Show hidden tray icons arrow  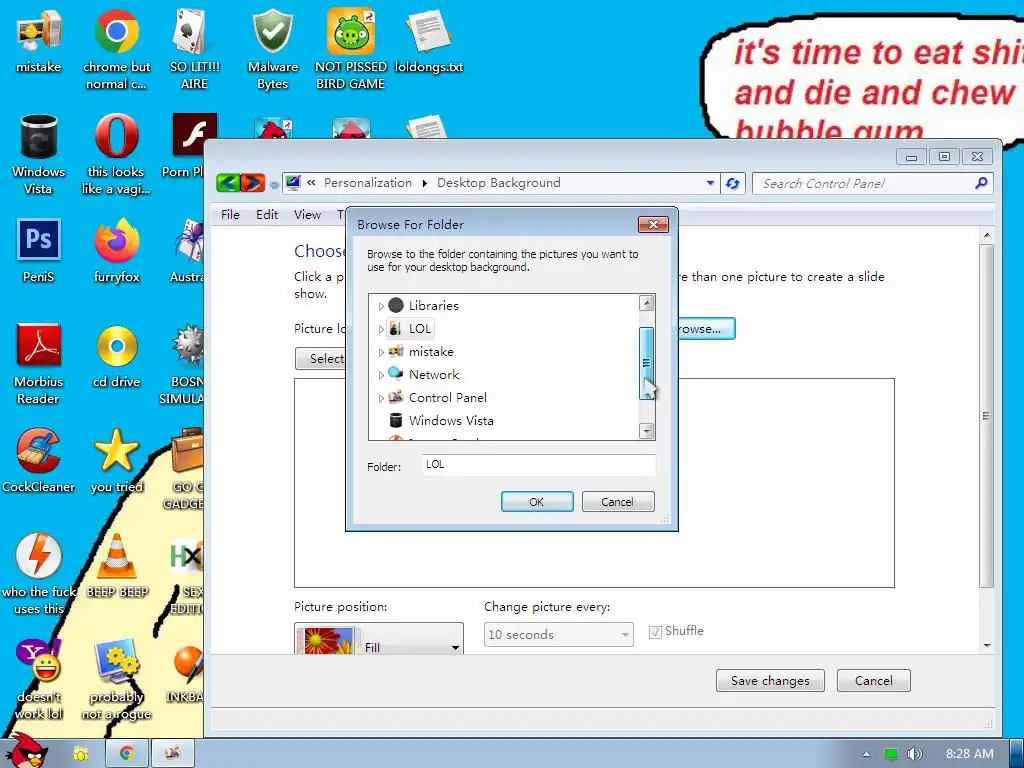pos(867,754)
